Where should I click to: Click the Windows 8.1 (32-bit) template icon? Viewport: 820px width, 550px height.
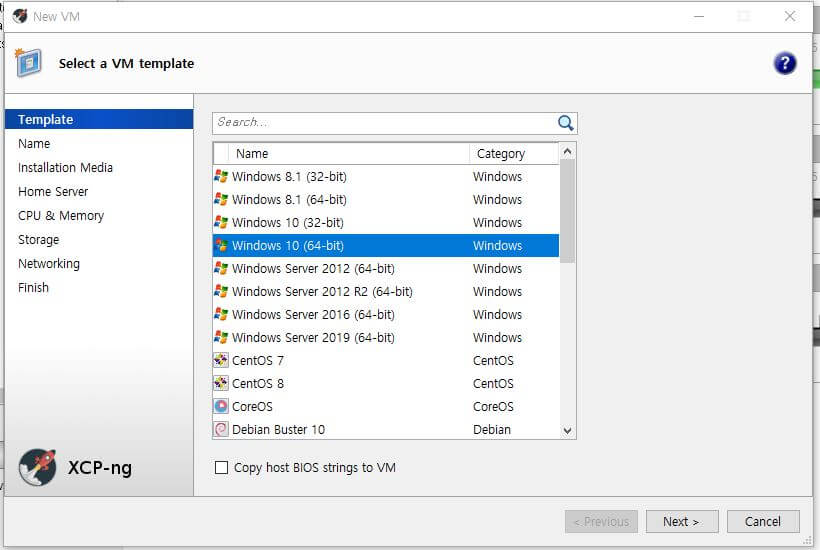[221, 177]
